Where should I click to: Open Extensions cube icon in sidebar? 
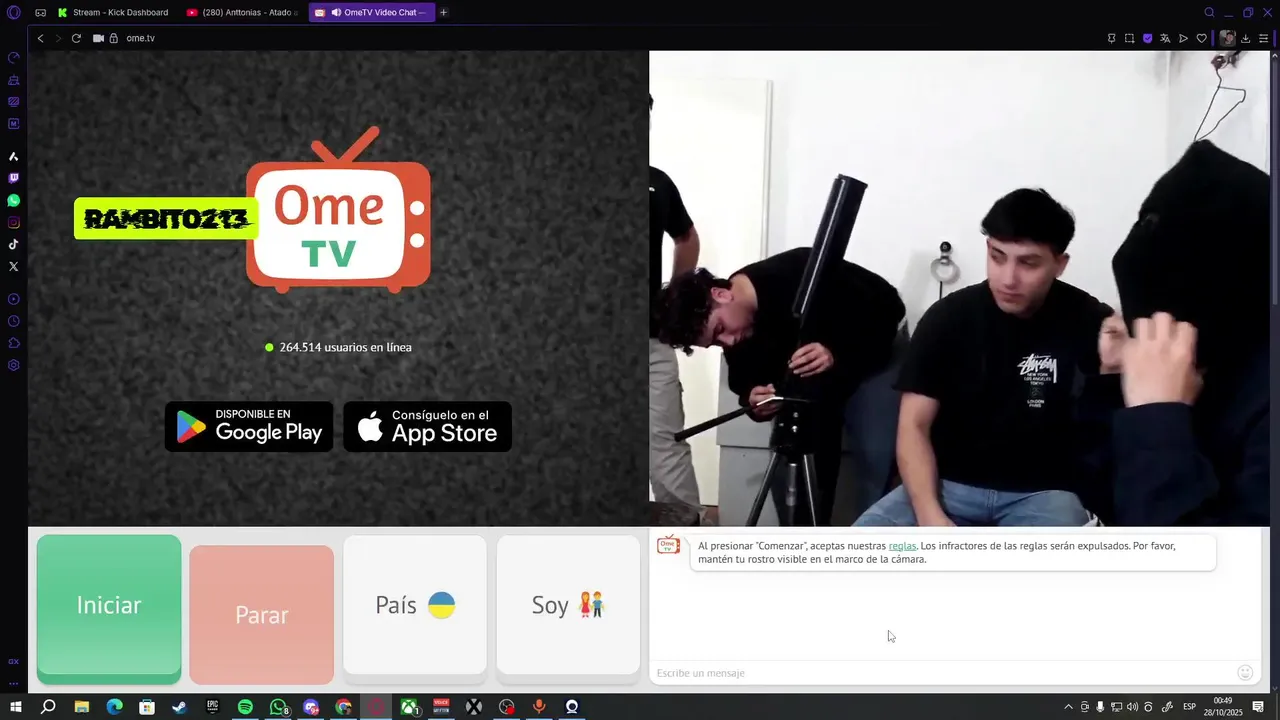pyautogui.click(x=13, y=343)
